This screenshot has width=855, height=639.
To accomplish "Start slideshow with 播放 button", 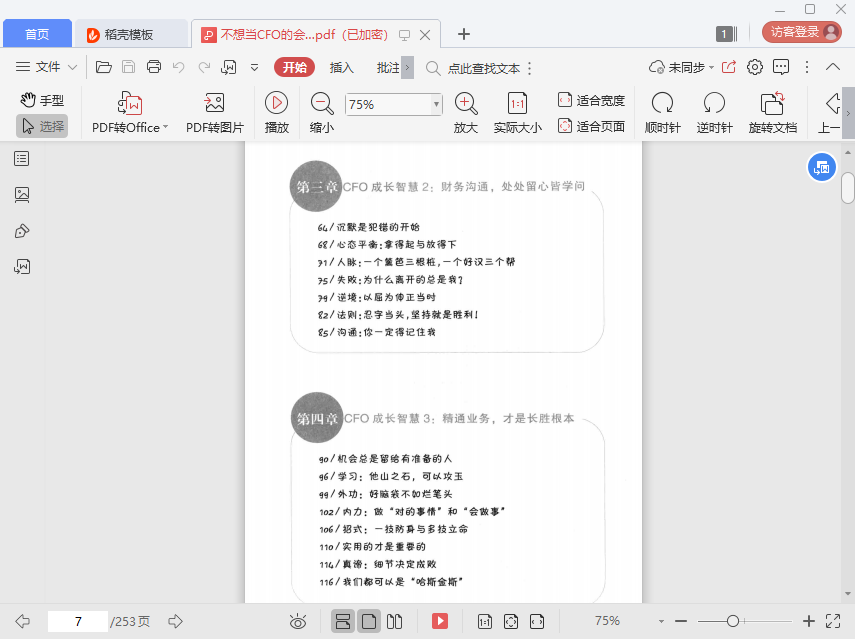I will pos(276,113).
